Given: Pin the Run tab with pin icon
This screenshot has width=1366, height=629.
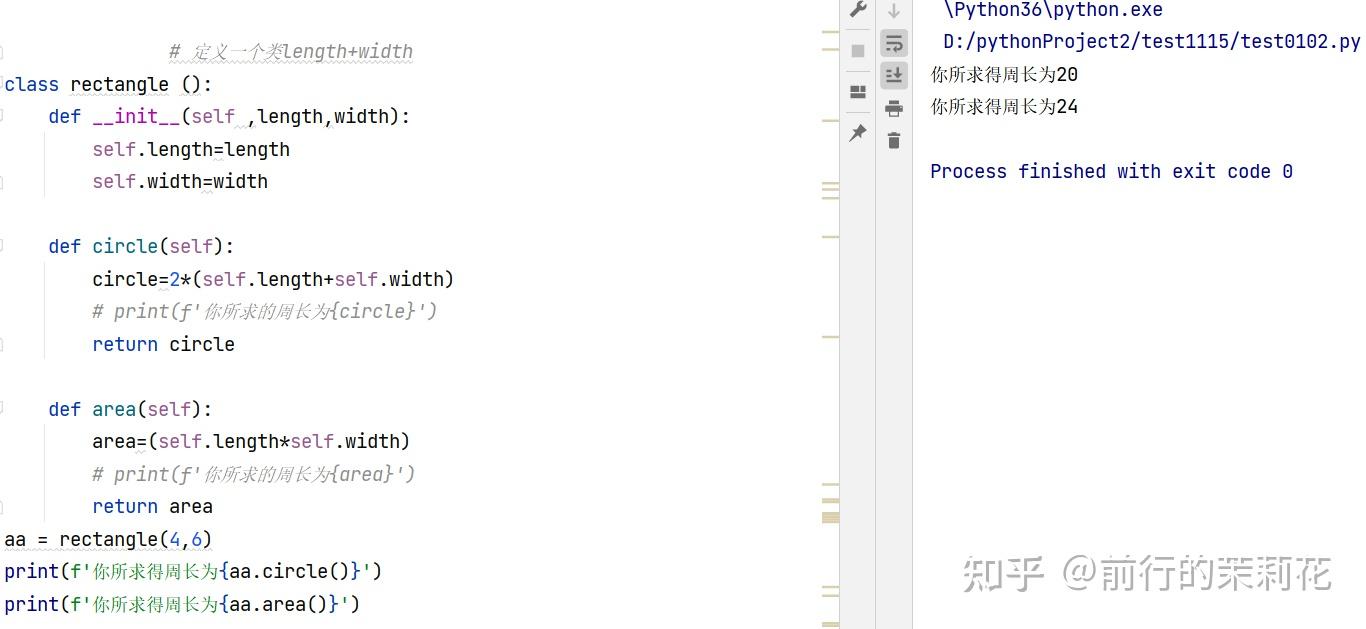Looking at the screenshot, I should (x=858, y=133).
